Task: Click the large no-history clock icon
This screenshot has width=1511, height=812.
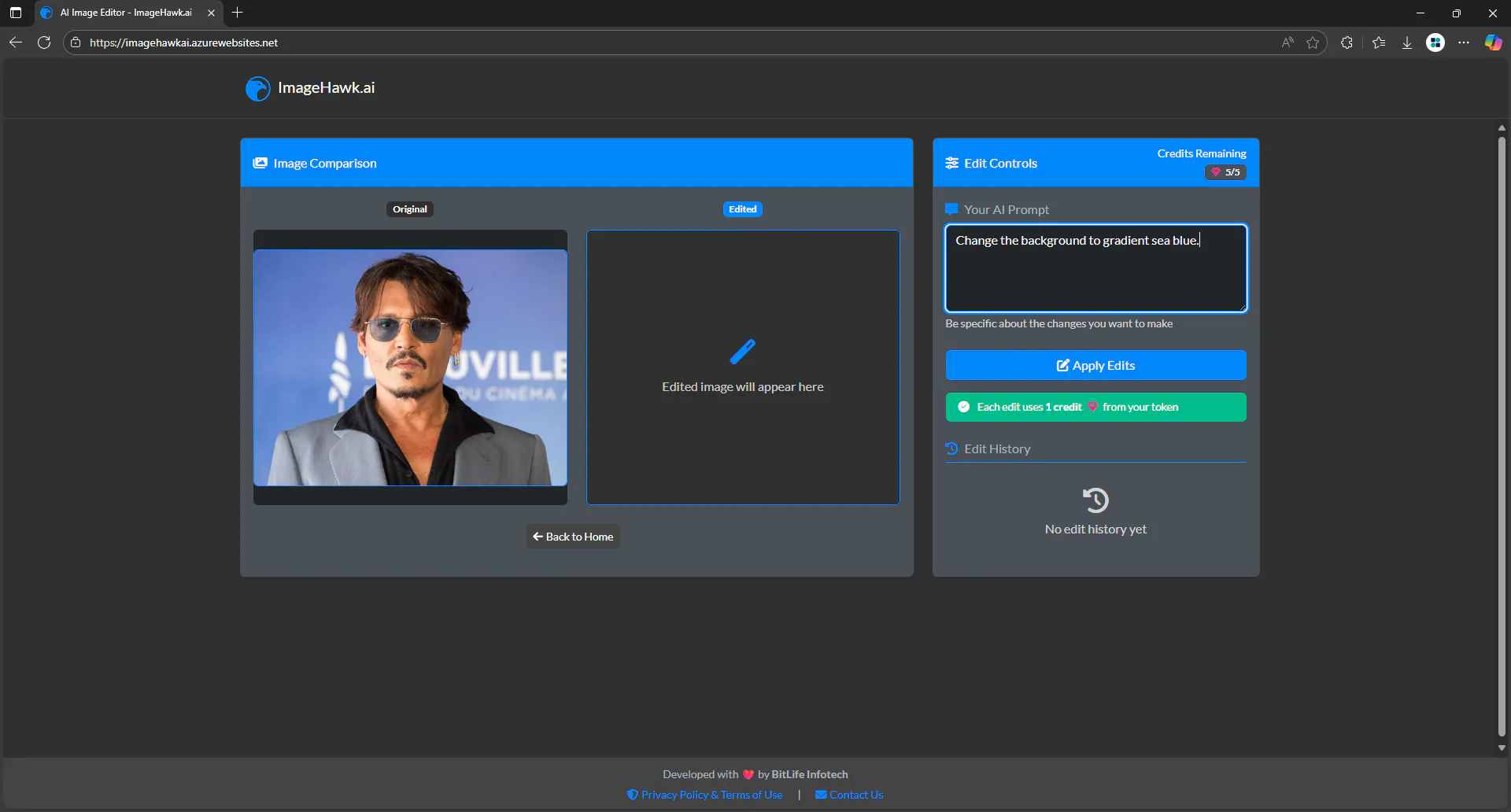Action: 1095,500
